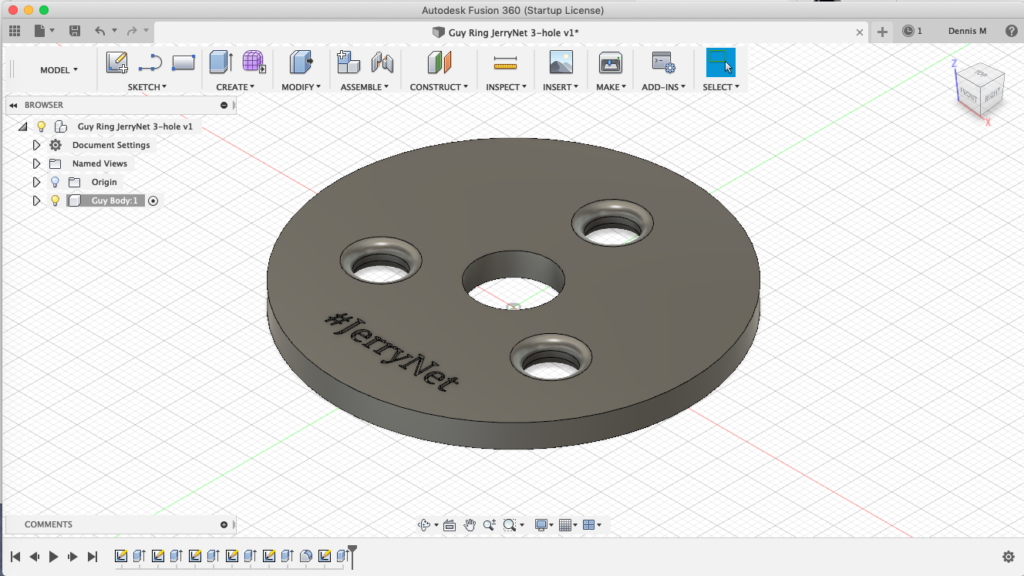Expand the Origin folder node
Screen dimensions: 1024x576
coord(37,182)
